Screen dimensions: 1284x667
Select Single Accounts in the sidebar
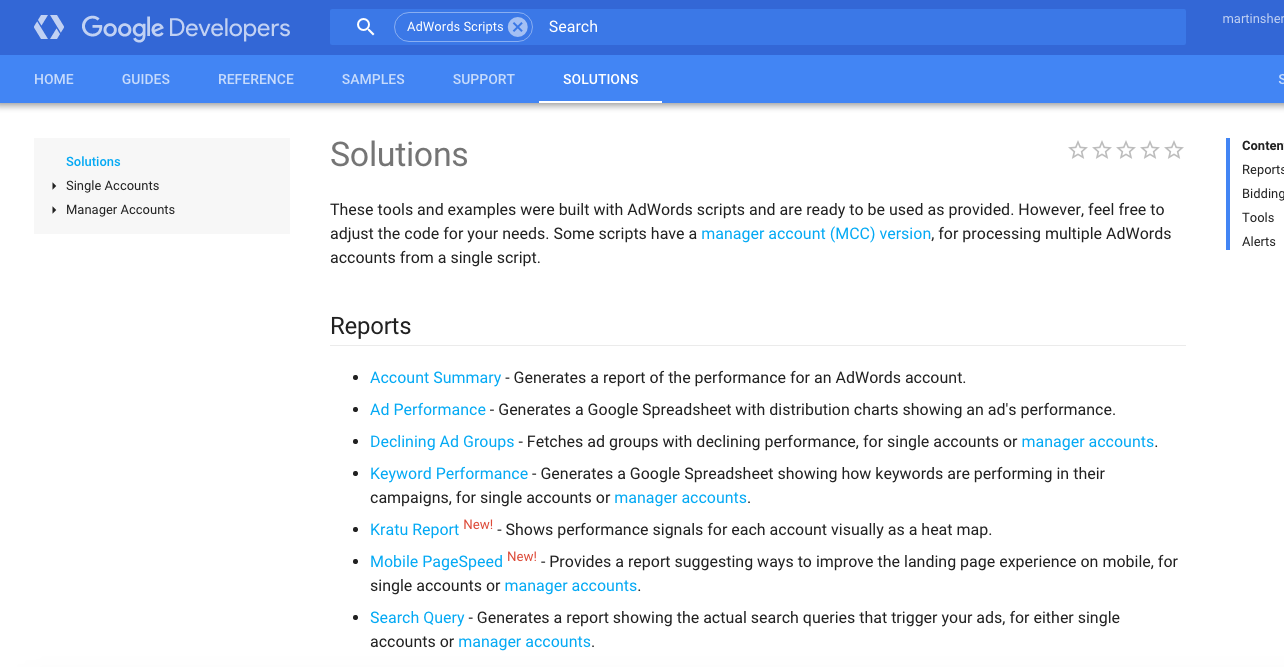click(112, 186)
